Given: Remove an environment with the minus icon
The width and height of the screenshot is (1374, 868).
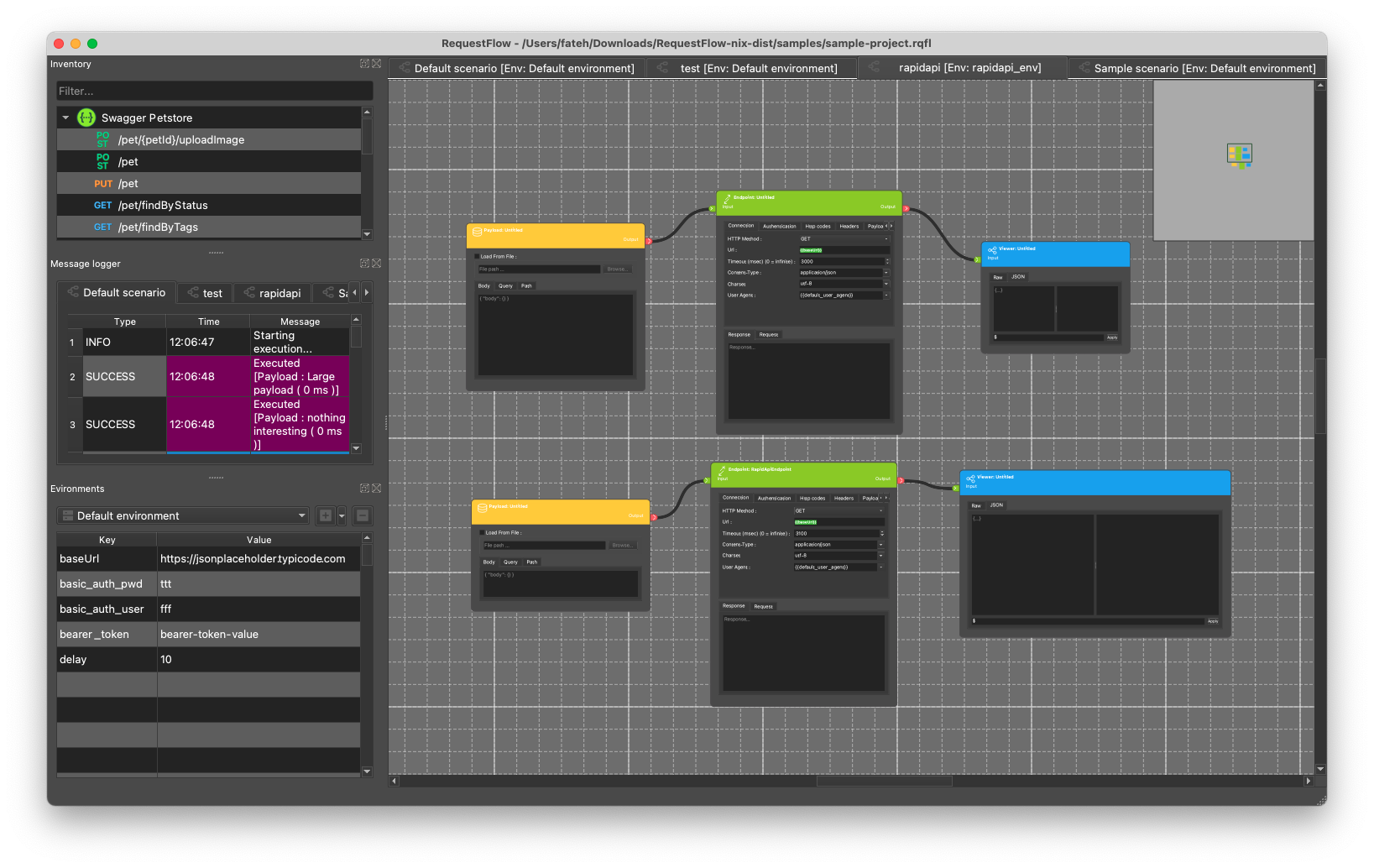Looking at the screenshot, I should click(x=362, y=515).
